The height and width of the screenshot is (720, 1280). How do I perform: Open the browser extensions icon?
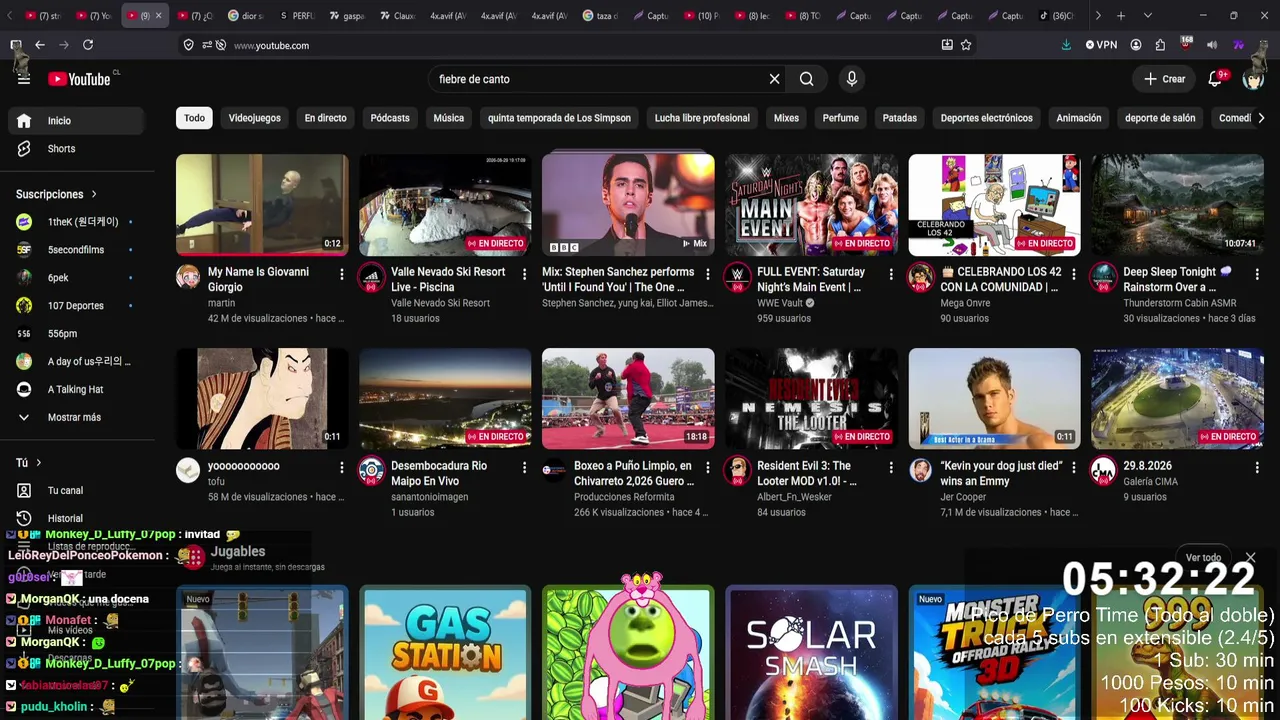tap(1160, 45)
